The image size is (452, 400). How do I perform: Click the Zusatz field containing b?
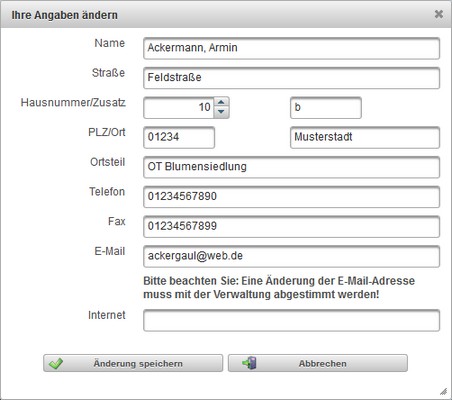326,108
